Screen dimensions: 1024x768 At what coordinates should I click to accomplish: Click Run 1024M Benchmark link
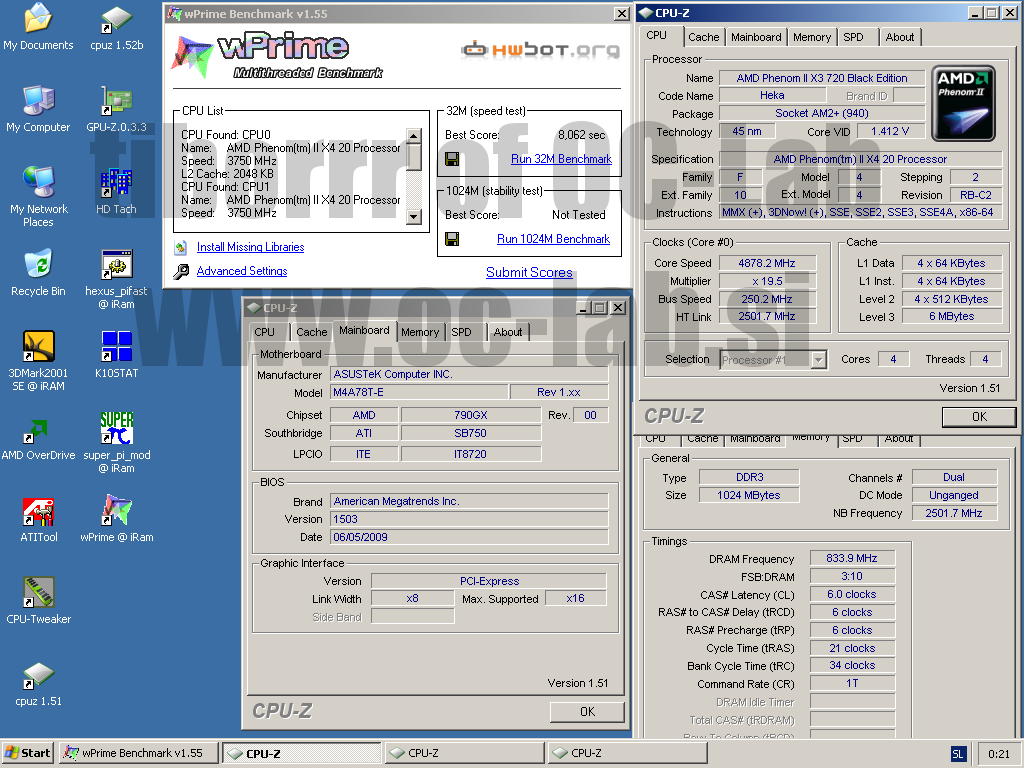(x=553, y=239)
